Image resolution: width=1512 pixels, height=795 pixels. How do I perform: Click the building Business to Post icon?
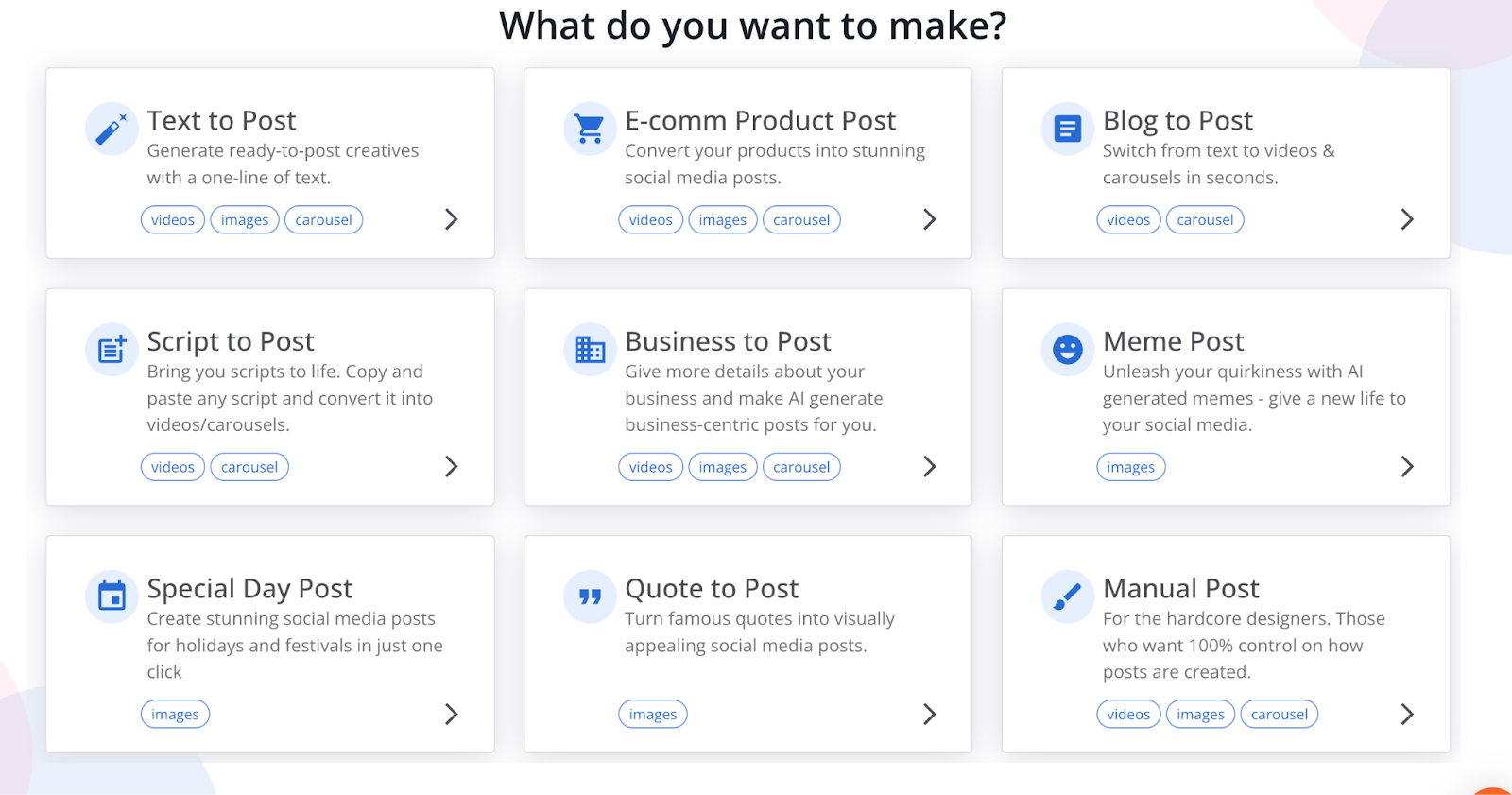590,350
